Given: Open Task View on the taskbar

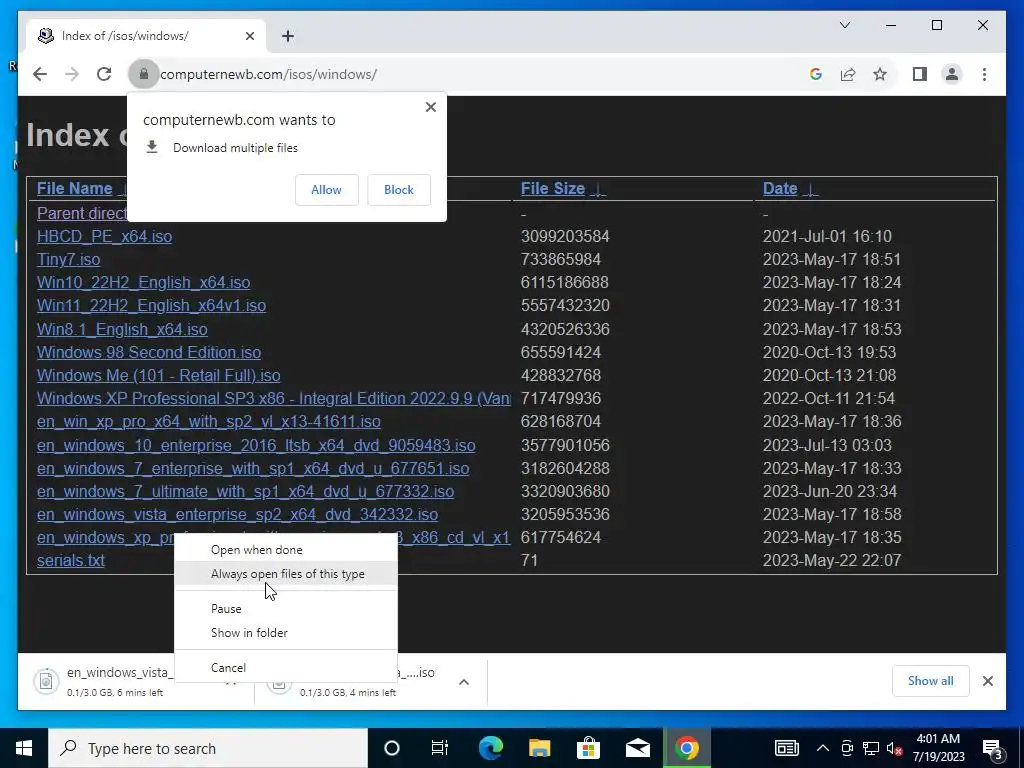Looking at the screenshot, I should click(440, 748).
